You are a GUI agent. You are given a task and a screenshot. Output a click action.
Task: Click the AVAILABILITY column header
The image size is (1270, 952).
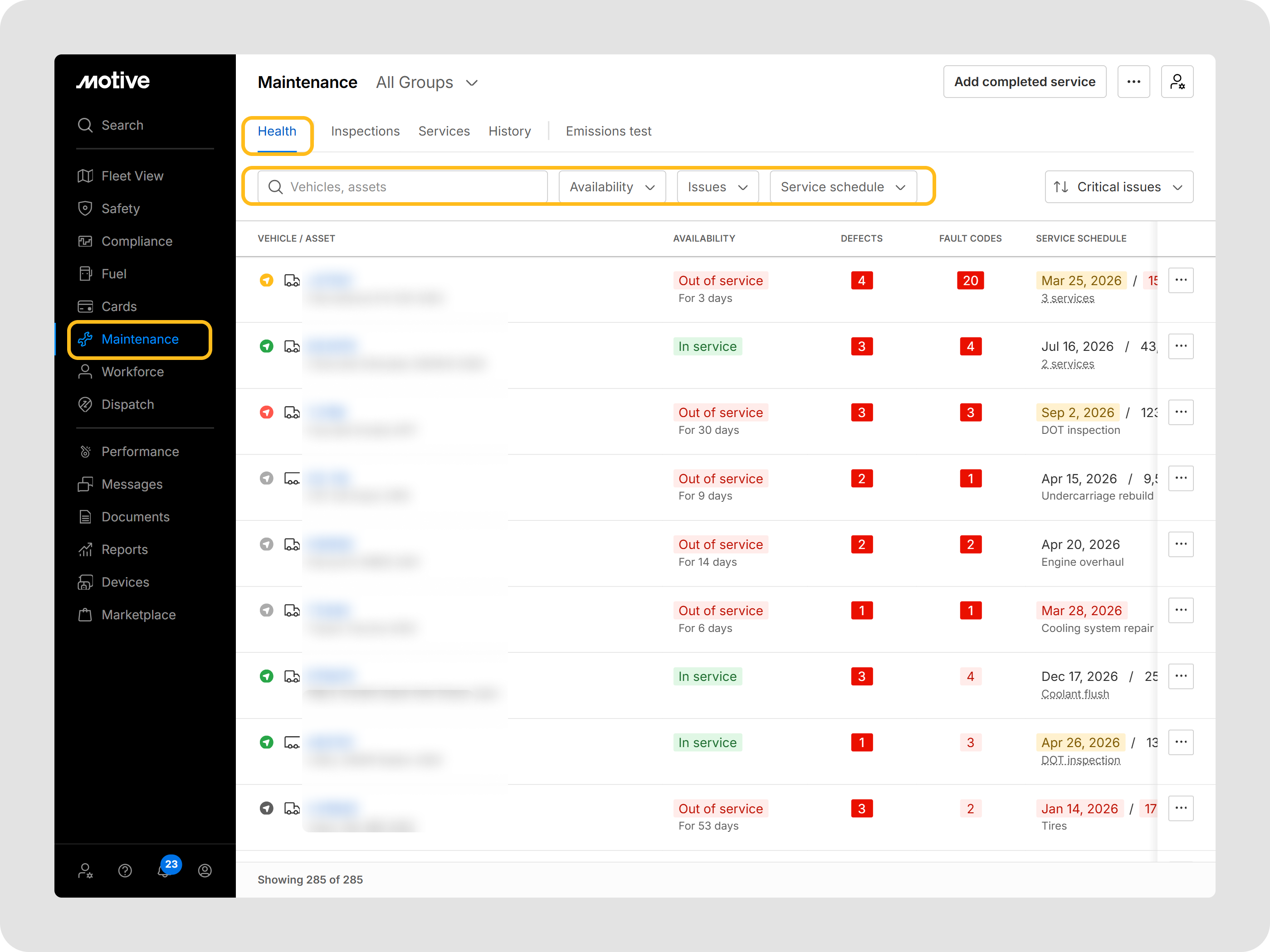[x=704, y=239]
